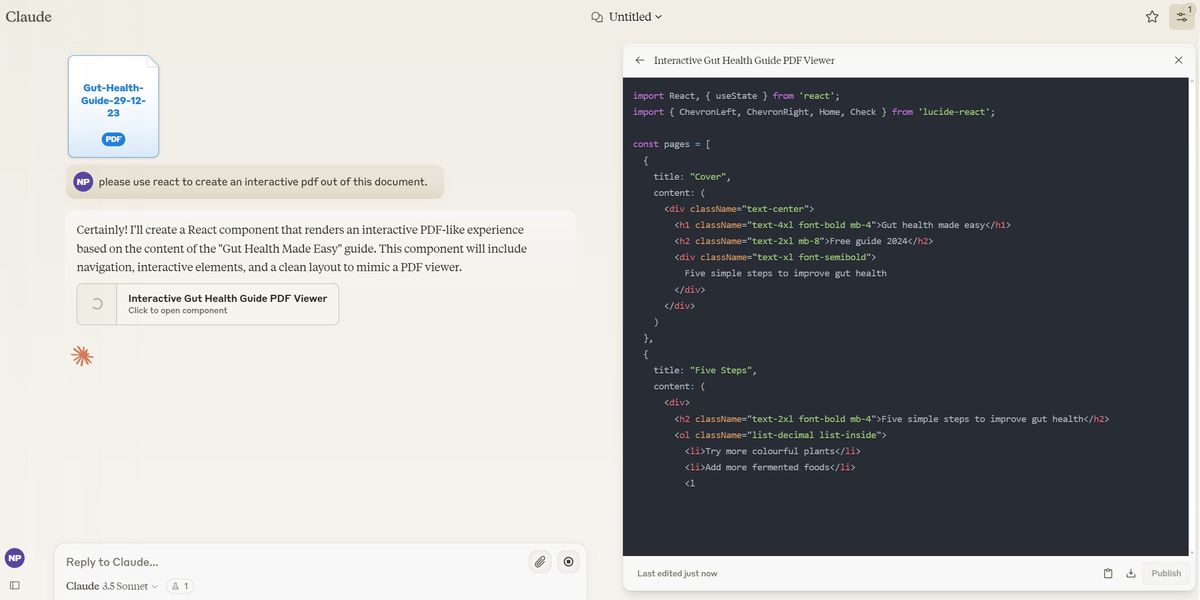The image size is (1200, 600).
Task: Open the Claude 3.5 Sonnet model selector
Action: point(112,586)
